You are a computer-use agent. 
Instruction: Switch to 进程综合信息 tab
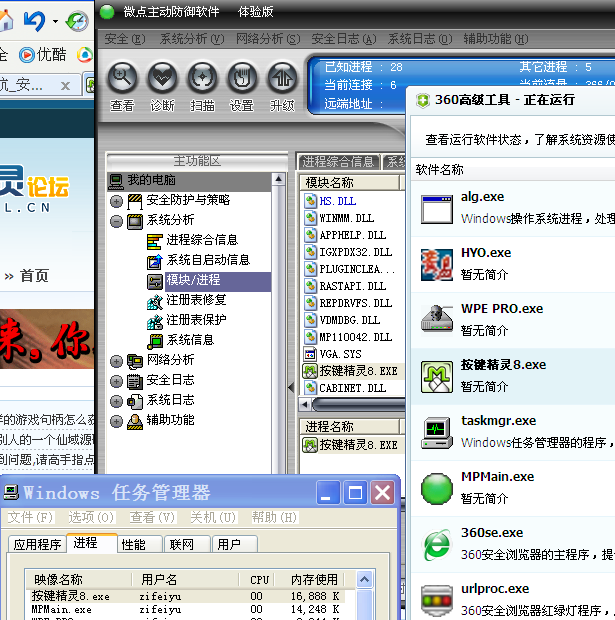point(338,162)
